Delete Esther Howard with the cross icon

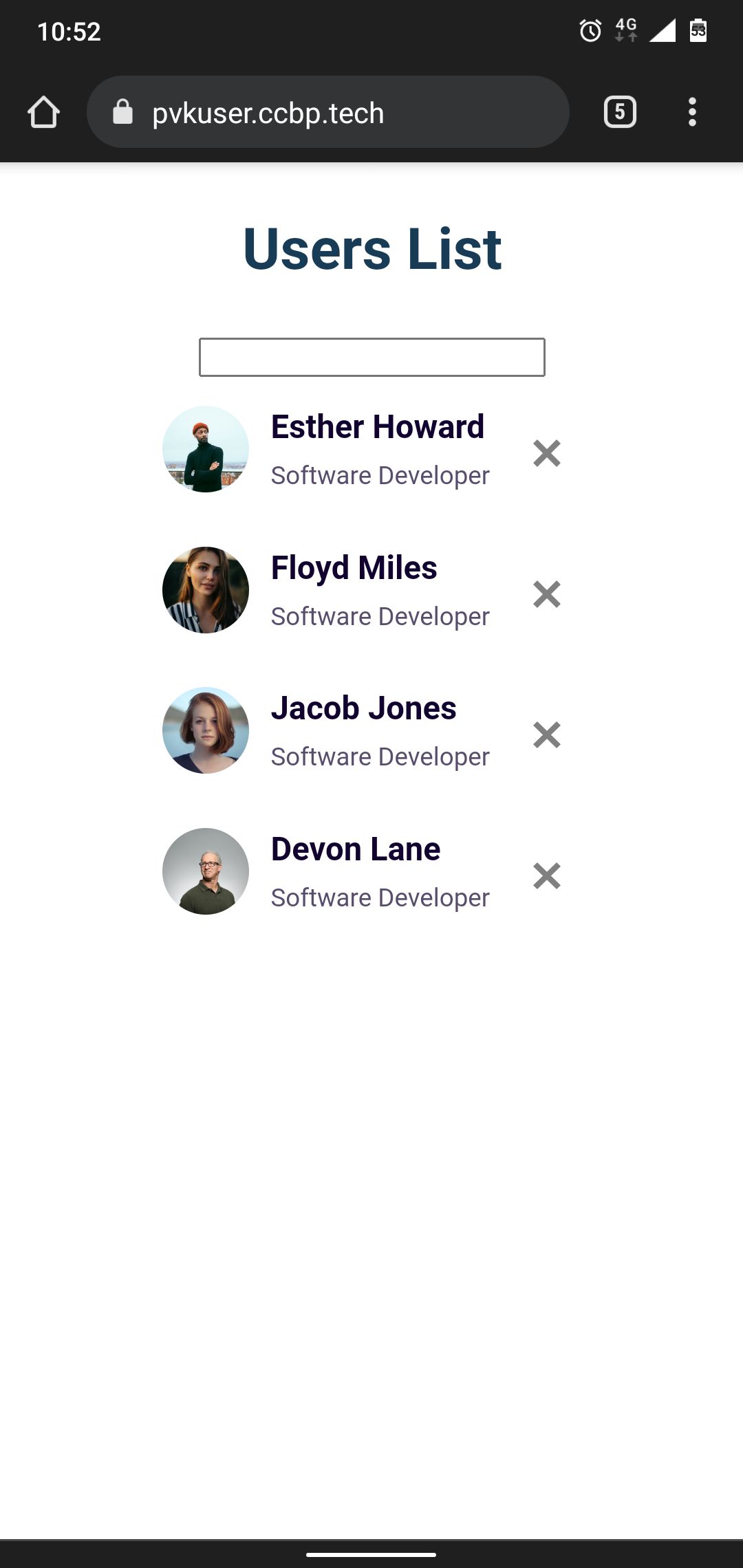tap(547, 453)
